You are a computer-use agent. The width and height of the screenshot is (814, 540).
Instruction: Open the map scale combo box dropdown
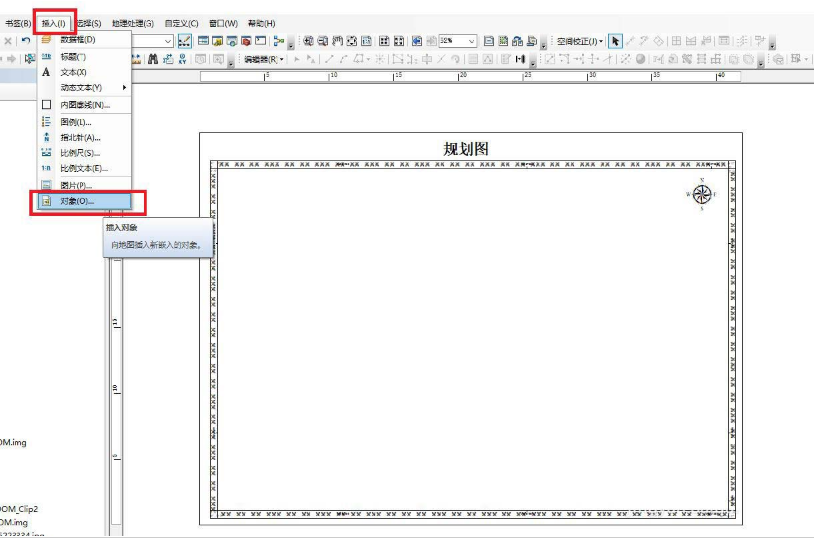click(168, 41)
